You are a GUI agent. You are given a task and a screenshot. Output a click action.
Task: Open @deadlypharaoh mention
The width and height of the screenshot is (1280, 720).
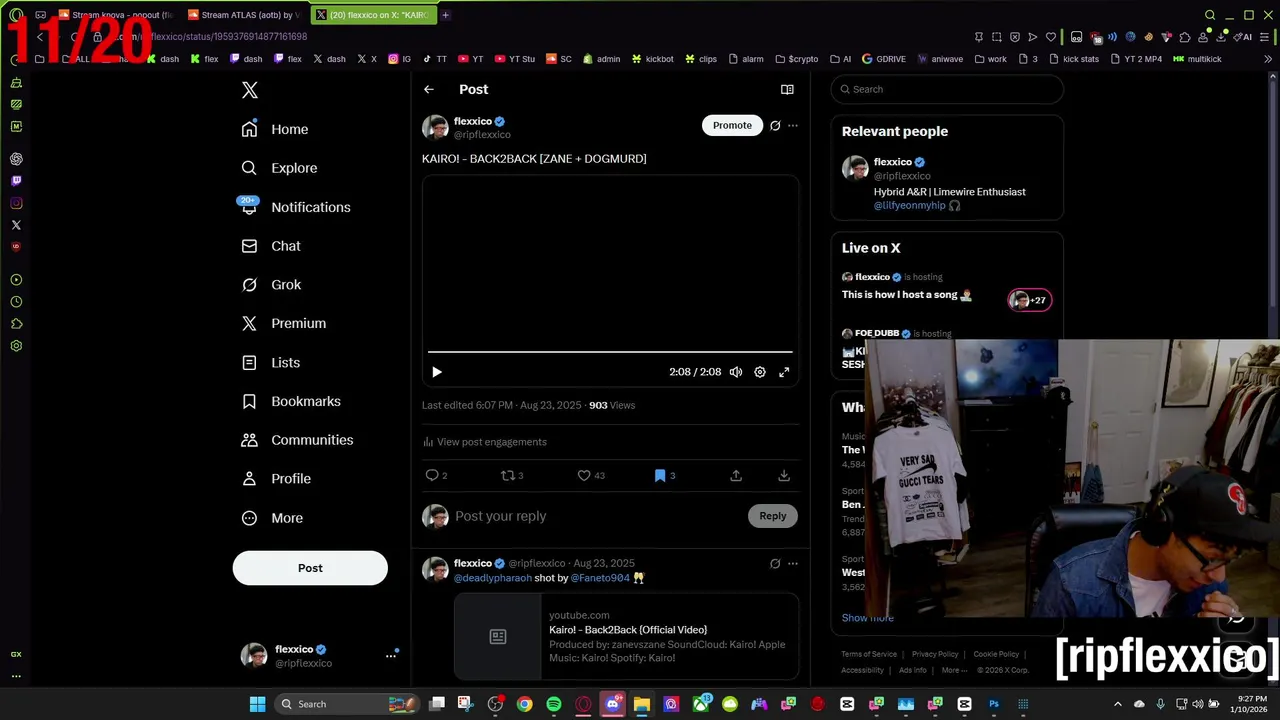click(x=493, y=578)
